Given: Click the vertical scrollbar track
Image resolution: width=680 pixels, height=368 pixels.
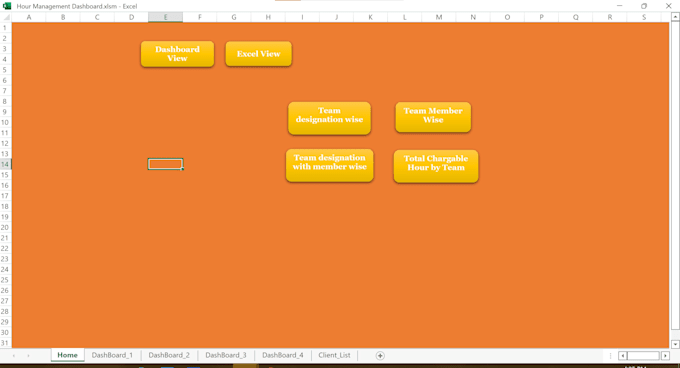Looking at the screenshot, I should 675,181.
